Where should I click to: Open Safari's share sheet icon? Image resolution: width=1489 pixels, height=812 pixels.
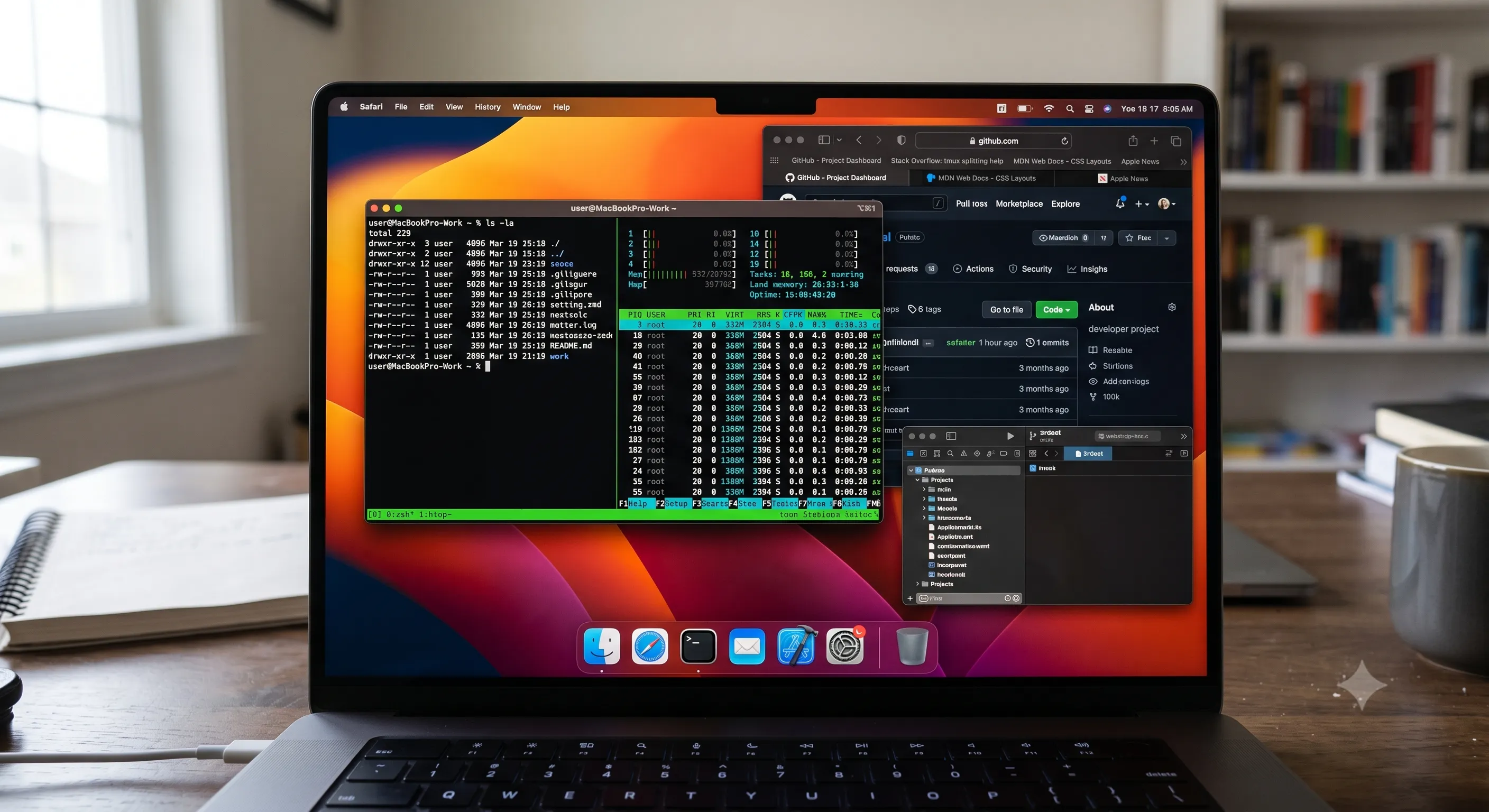pyautogui.click(x=1133, y=141)
